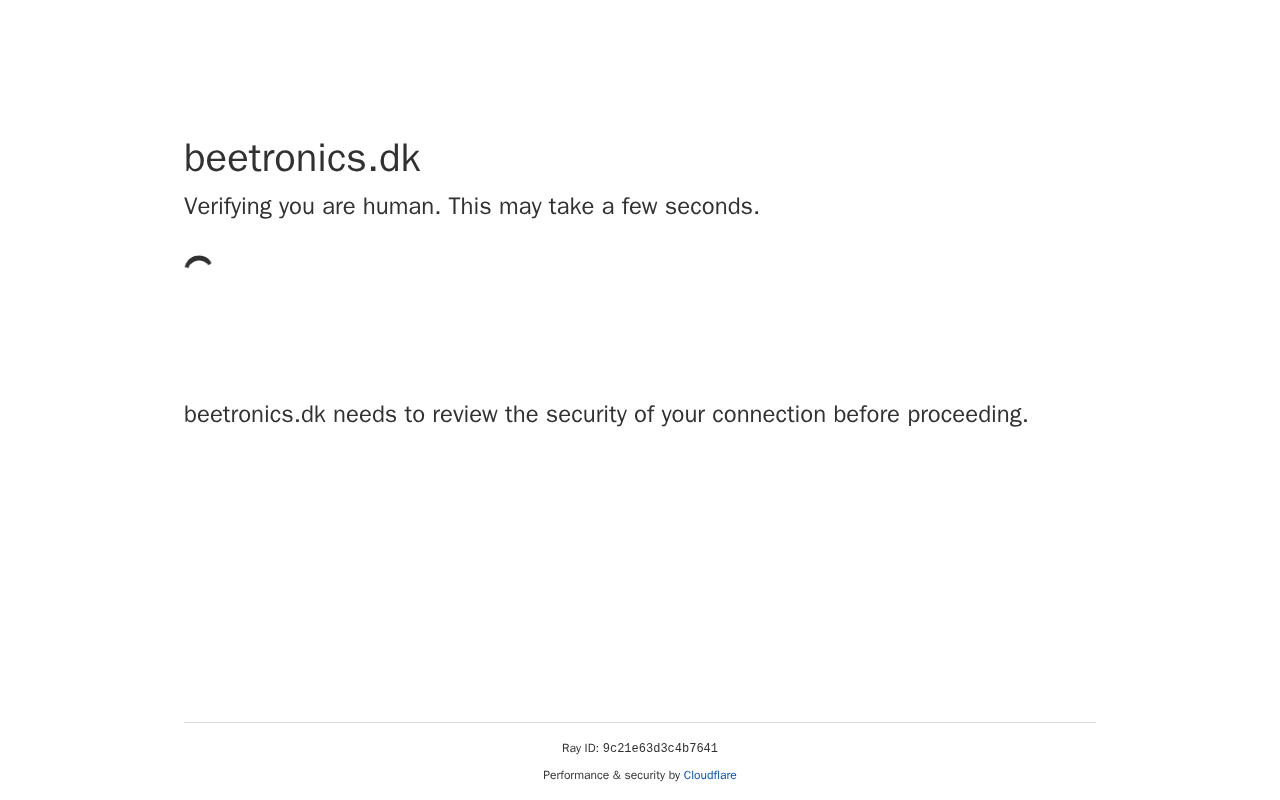Click the word "review" in the paragraph

(x=465, y=415)
